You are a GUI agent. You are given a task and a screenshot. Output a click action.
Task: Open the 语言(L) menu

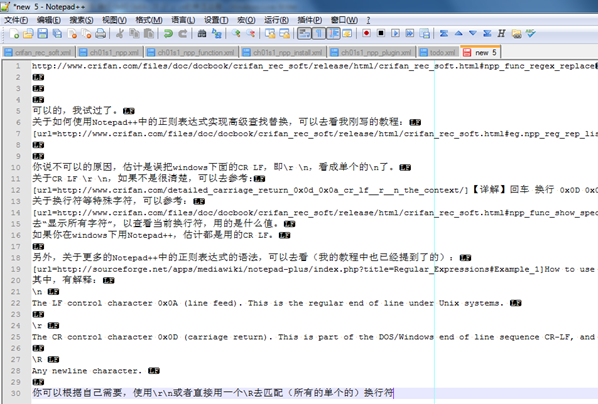tap(183, 20)
